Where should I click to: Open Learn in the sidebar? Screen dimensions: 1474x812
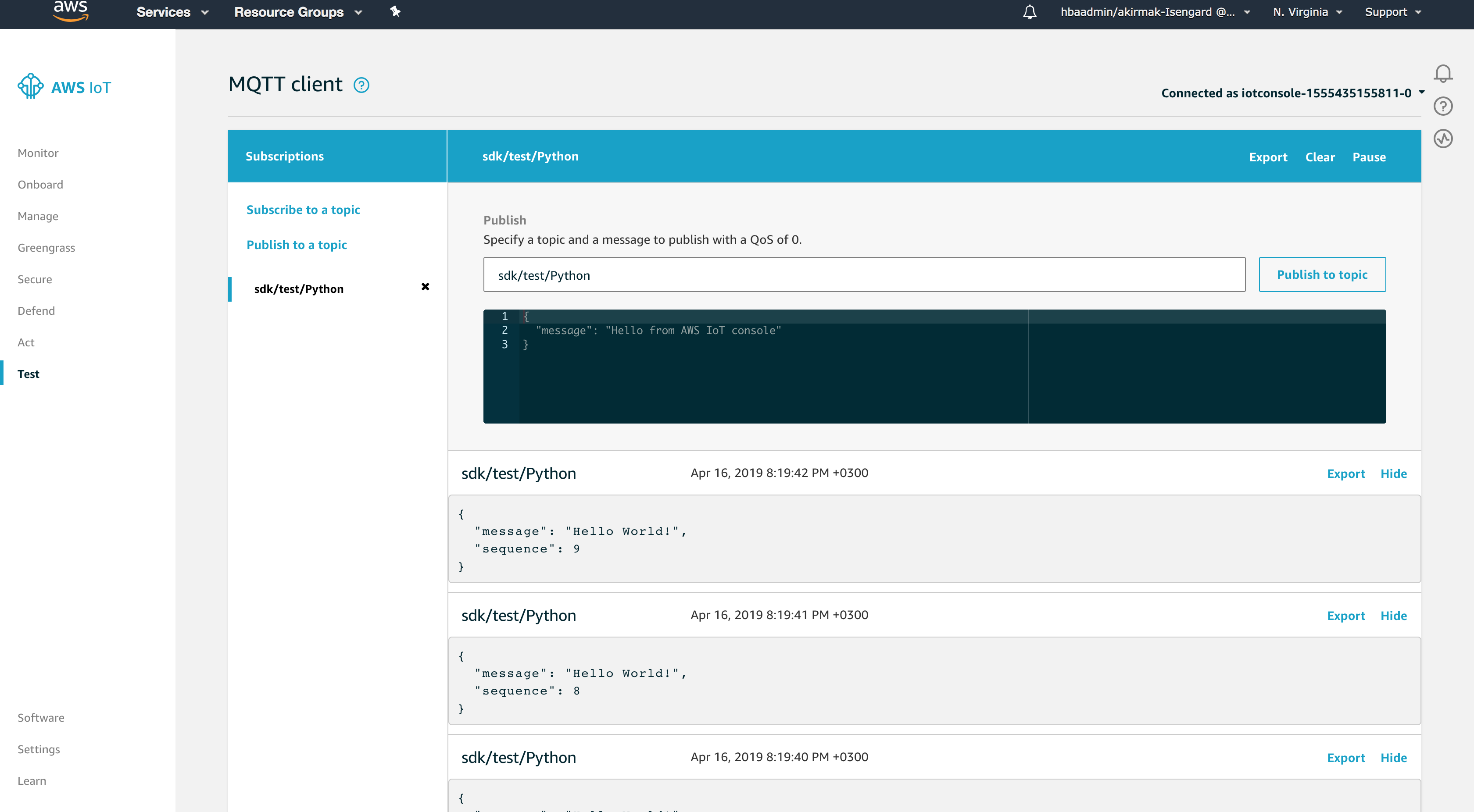coord(32,780)
